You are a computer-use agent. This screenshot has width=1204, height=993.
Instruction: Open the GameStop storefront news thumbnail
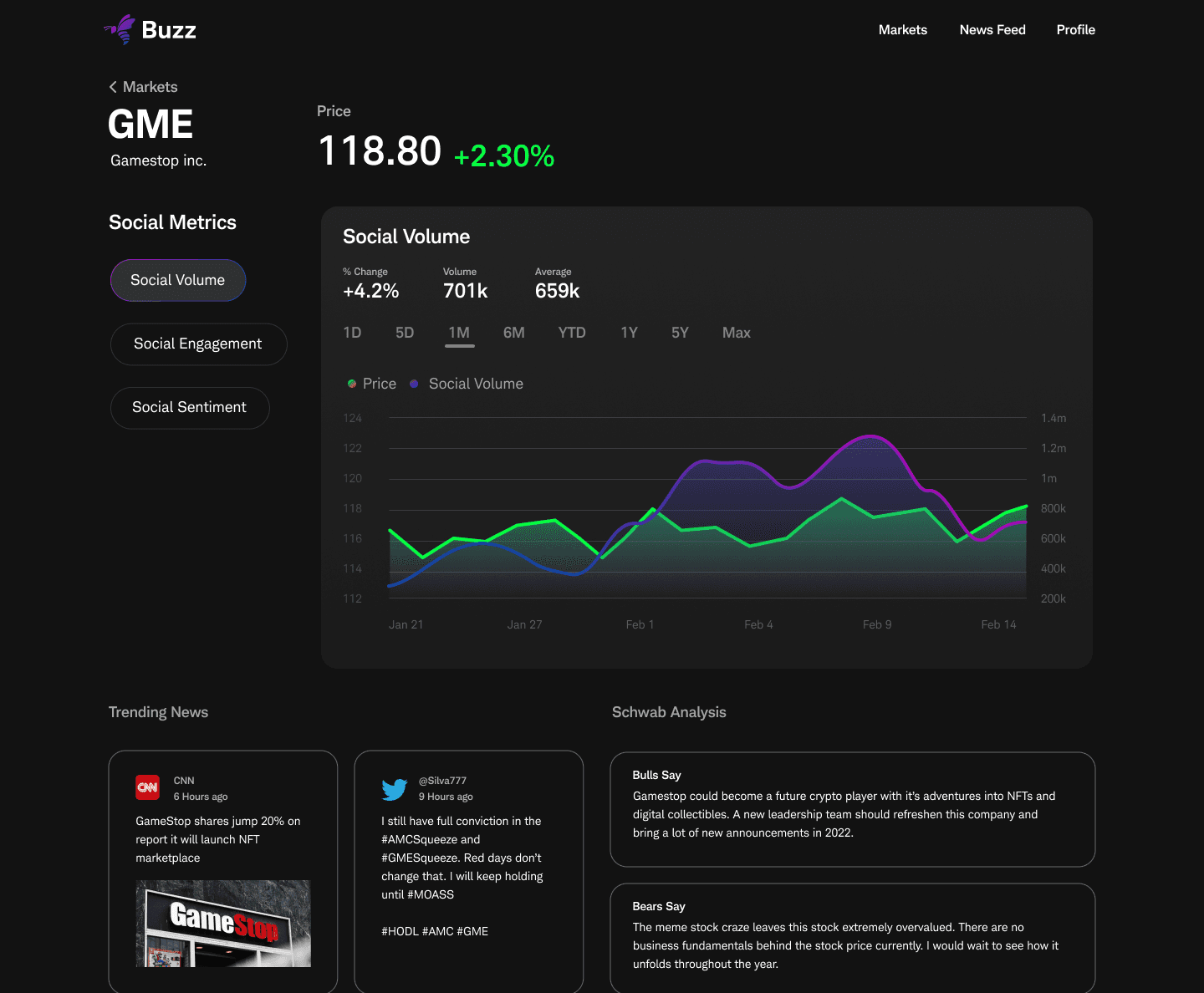click(223, 924)
